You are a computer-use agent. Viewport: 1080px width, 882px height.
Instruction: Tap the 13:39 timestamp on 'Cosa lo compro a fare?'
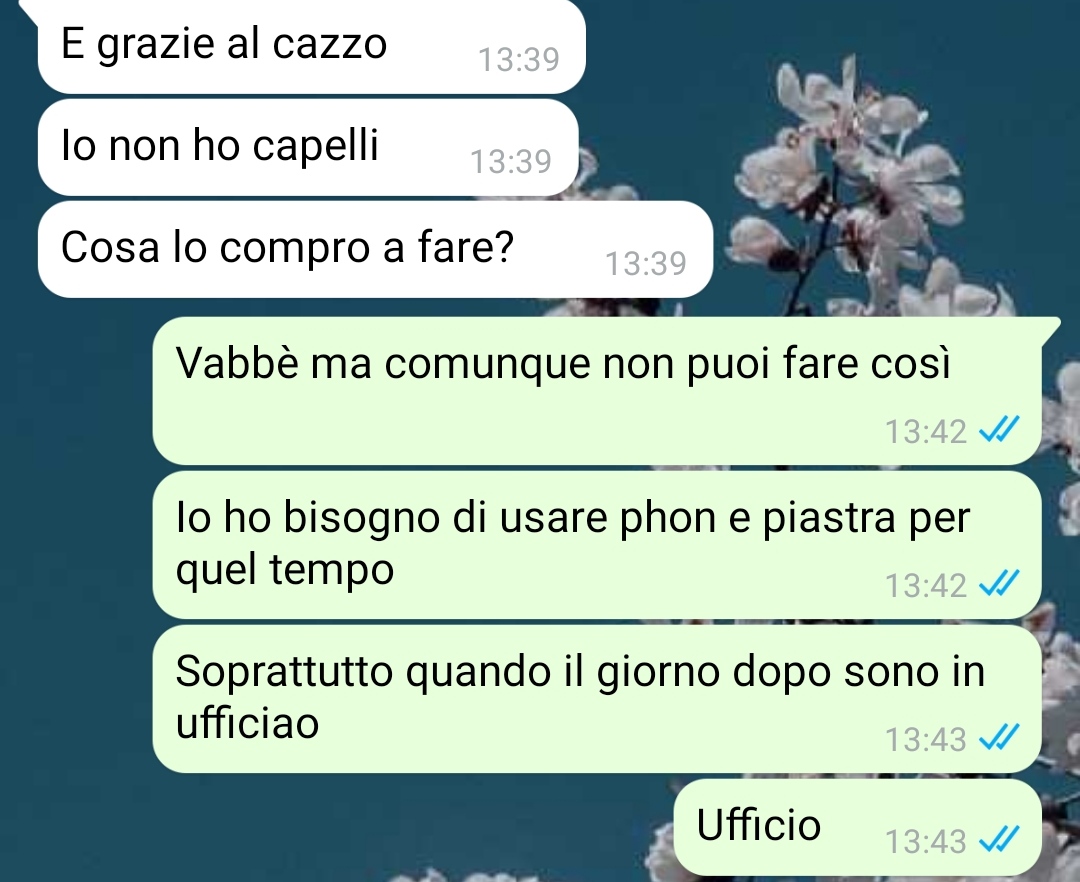[x=645, y=264]
